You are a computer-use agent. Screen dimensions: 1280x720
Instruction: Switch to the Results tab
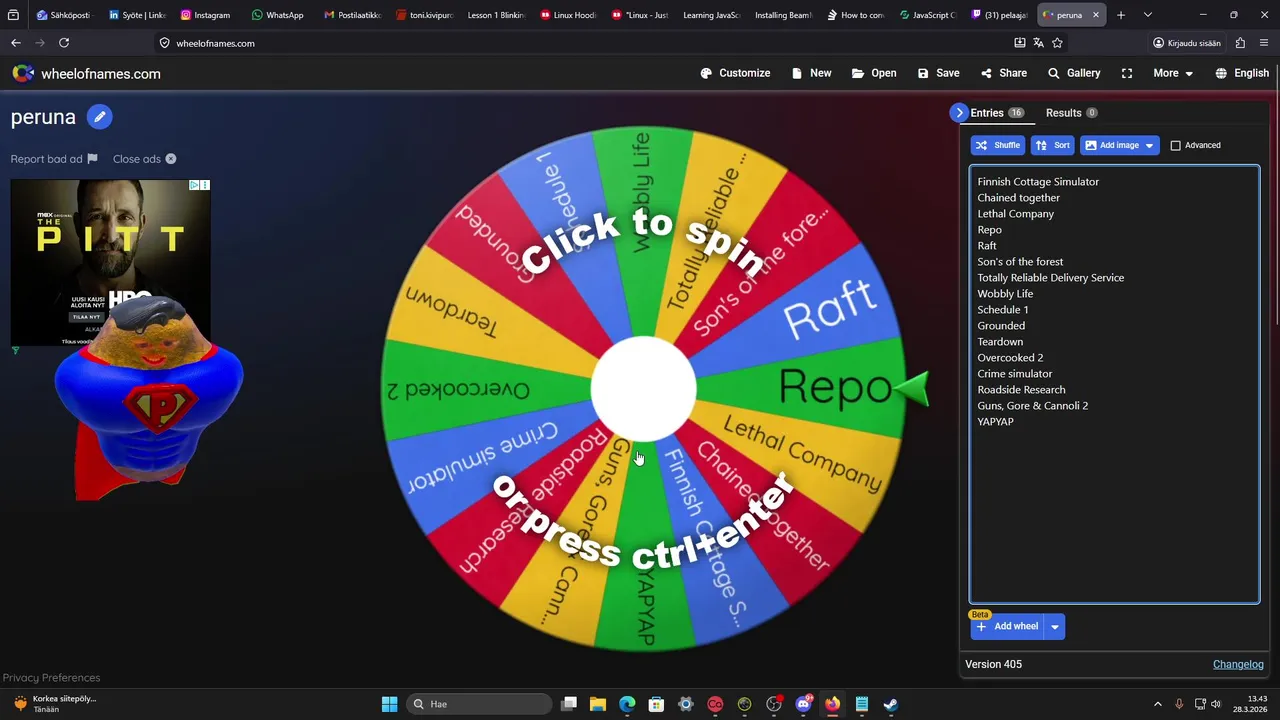pyautogui.click(x=1072, y=113)
